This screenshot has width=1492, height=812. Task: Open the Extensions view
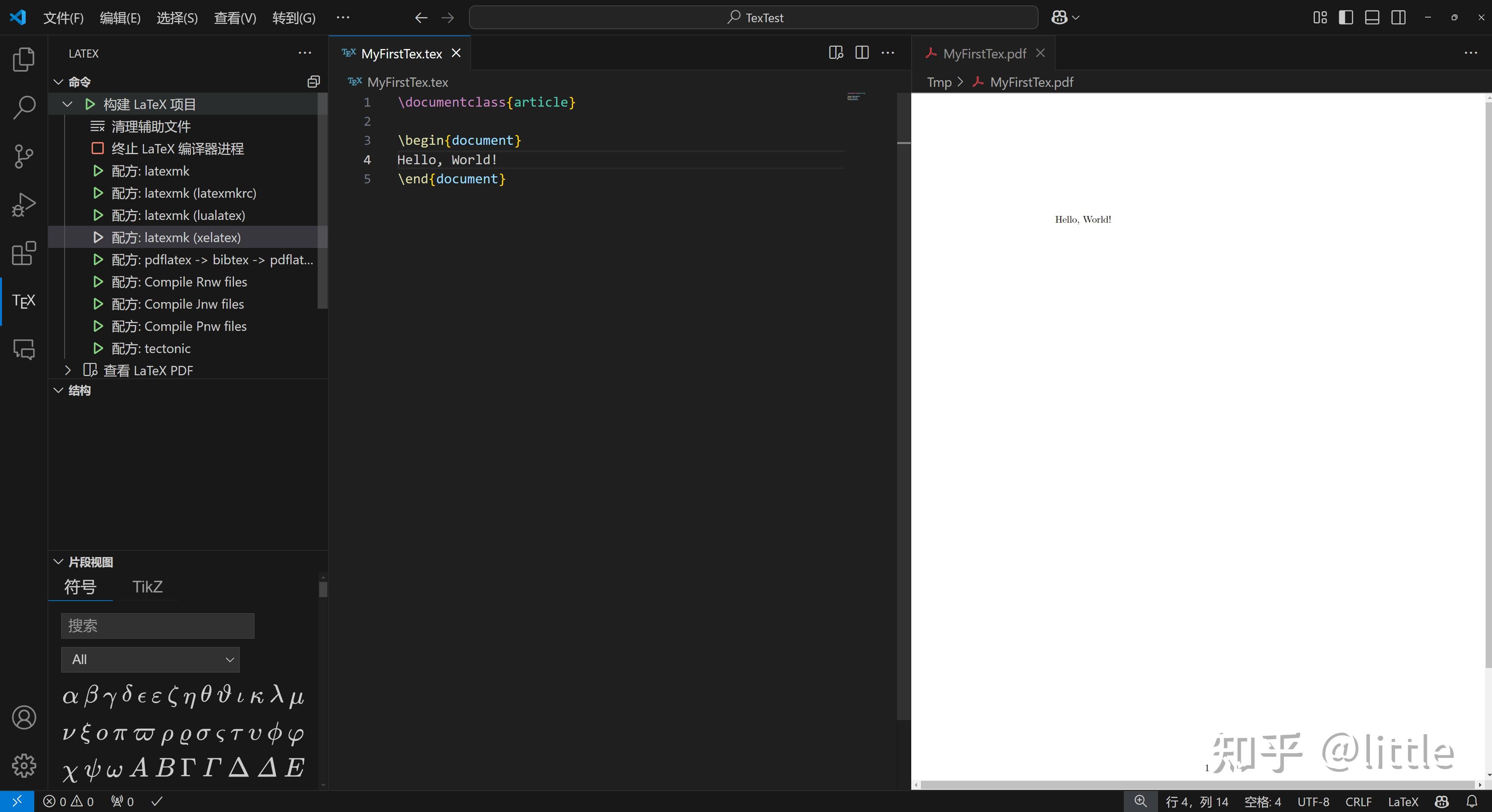pos(23,254)
